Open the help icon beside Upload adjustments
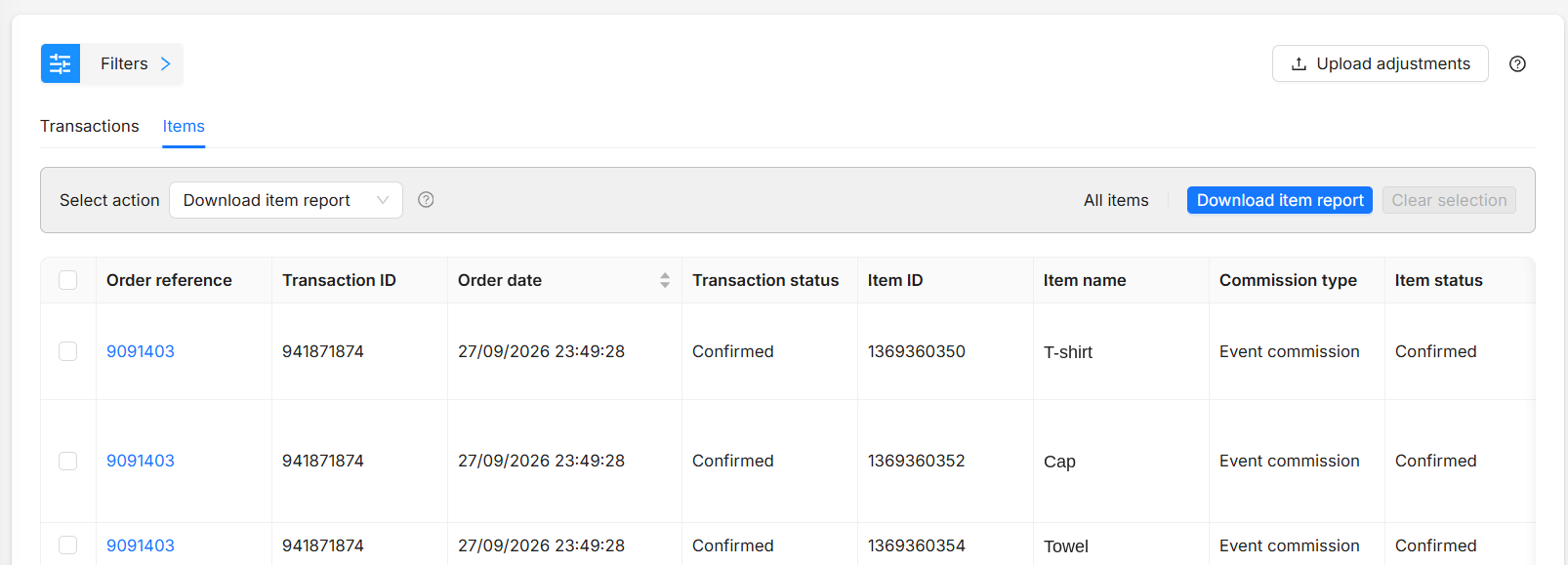This screenshot has height=565, width=1568. pos(1517,63)
